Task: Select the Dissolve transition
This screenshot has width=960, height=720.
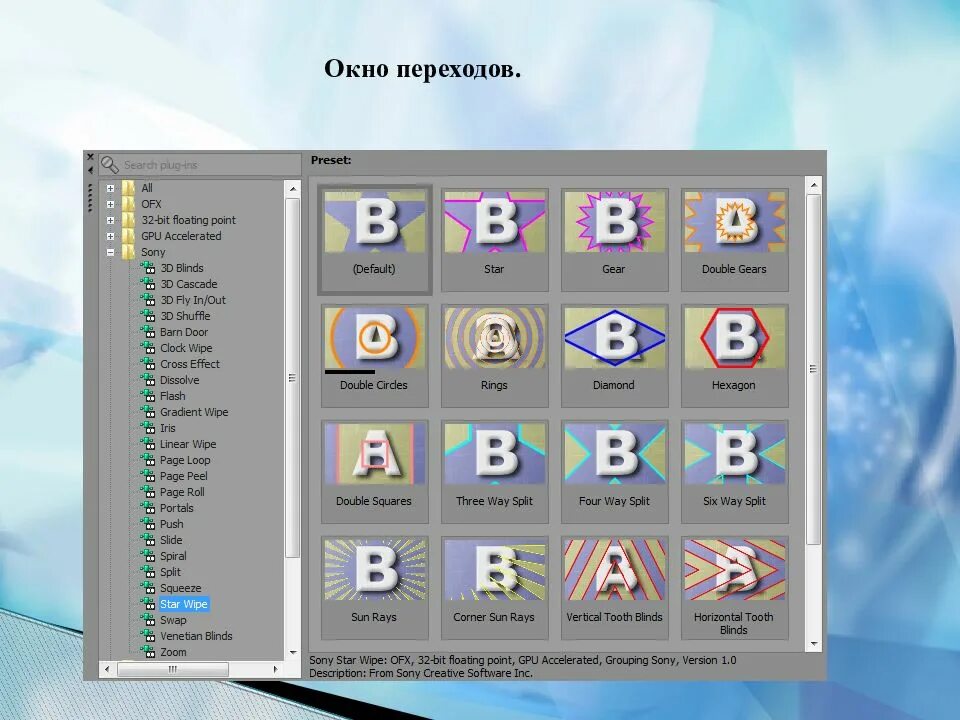Action: [179, 380]
